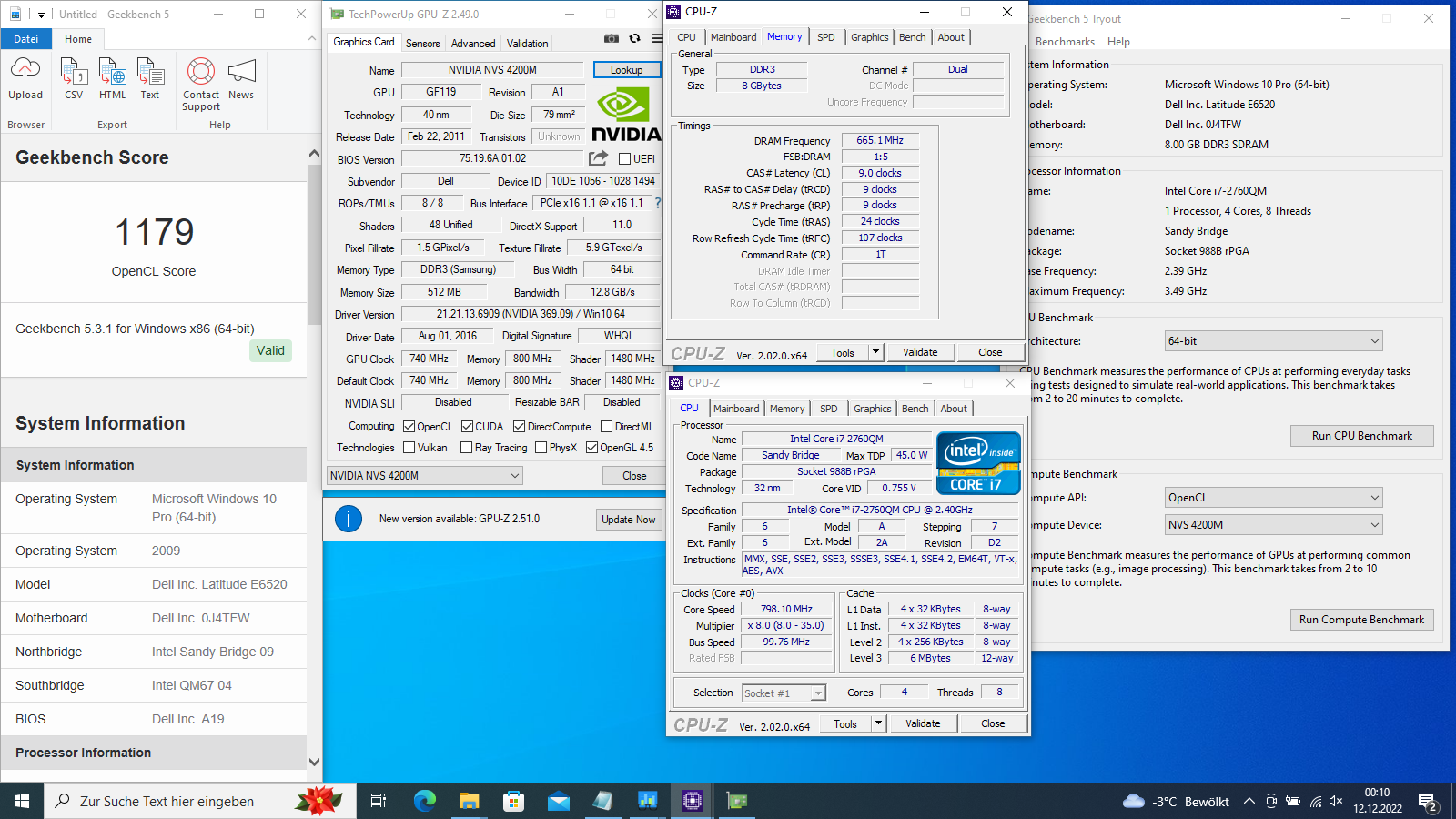Click the Intel Core i7 logo in CPU-Z
This screenshot has height=819, width=1456.
(x=978, y=463)
